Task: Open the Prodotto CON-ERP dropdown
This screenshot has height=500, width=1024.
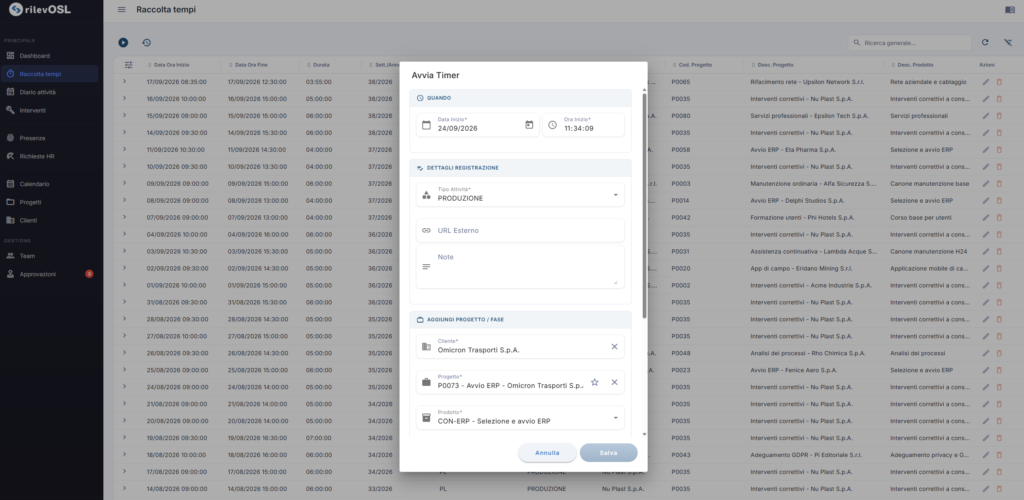Action: pyautogui.click(x=520, y=418)
